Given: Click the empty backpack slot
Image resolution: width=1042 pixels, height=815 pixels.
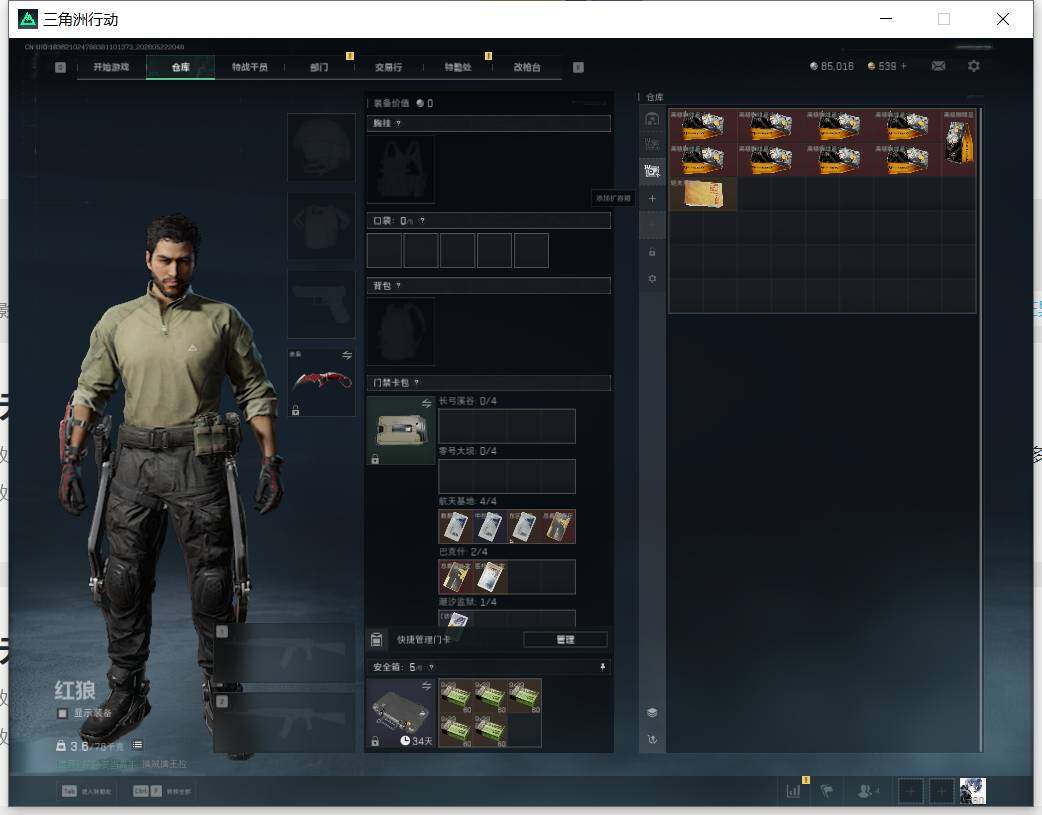Looking at the screenshot, I should tap(401, 331).
